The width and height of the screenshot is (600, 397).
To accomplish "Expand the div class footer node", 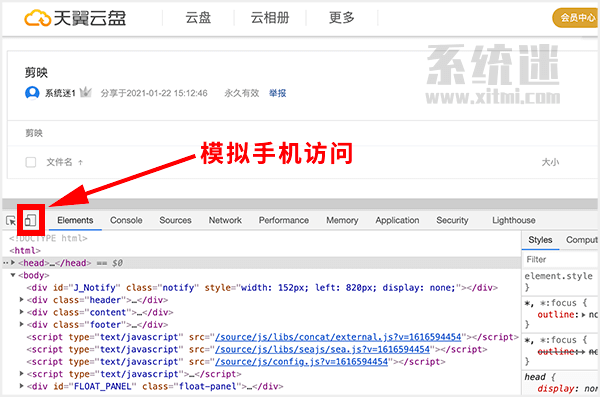I will click(22, 324).
